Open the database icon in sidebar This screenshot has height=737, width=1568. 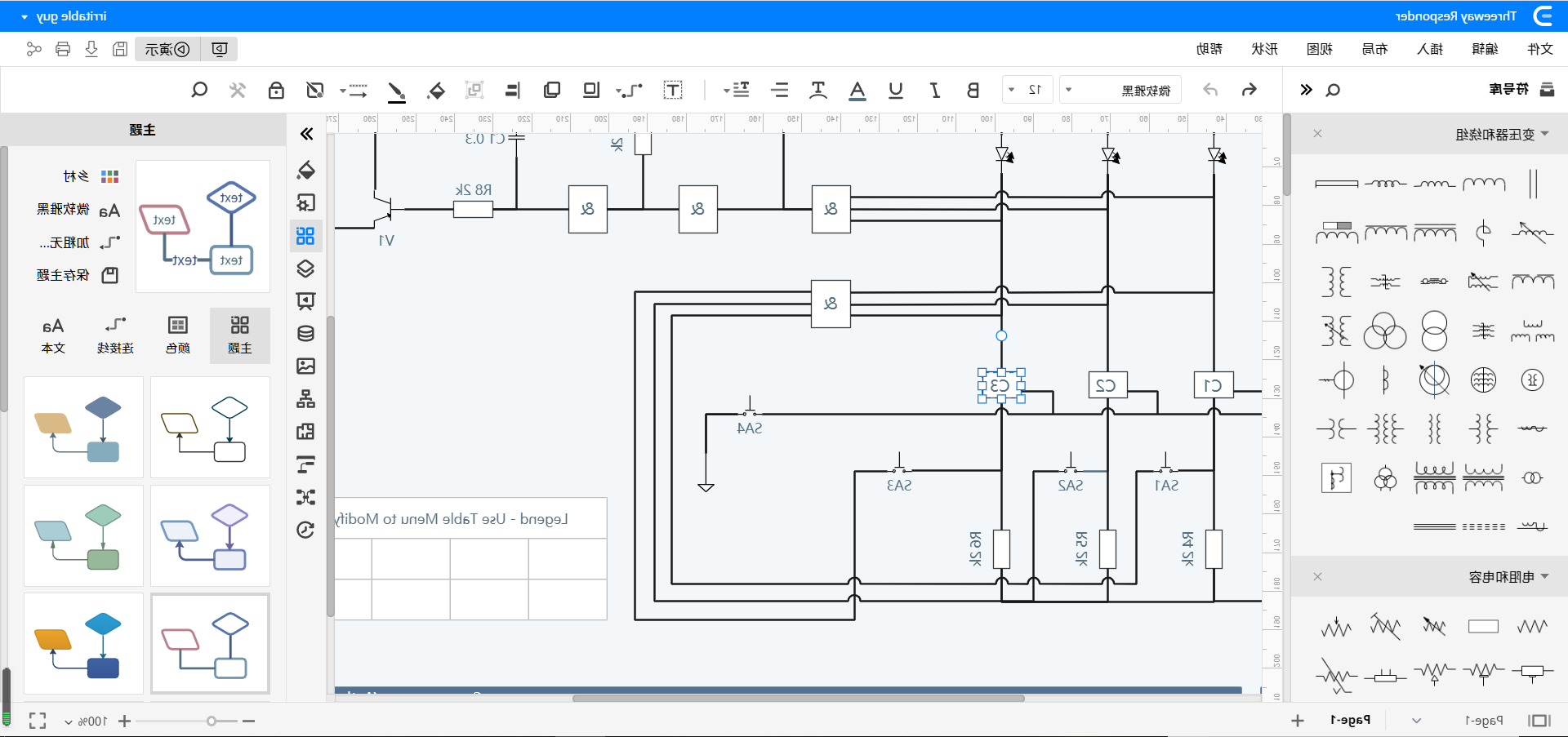305,333
